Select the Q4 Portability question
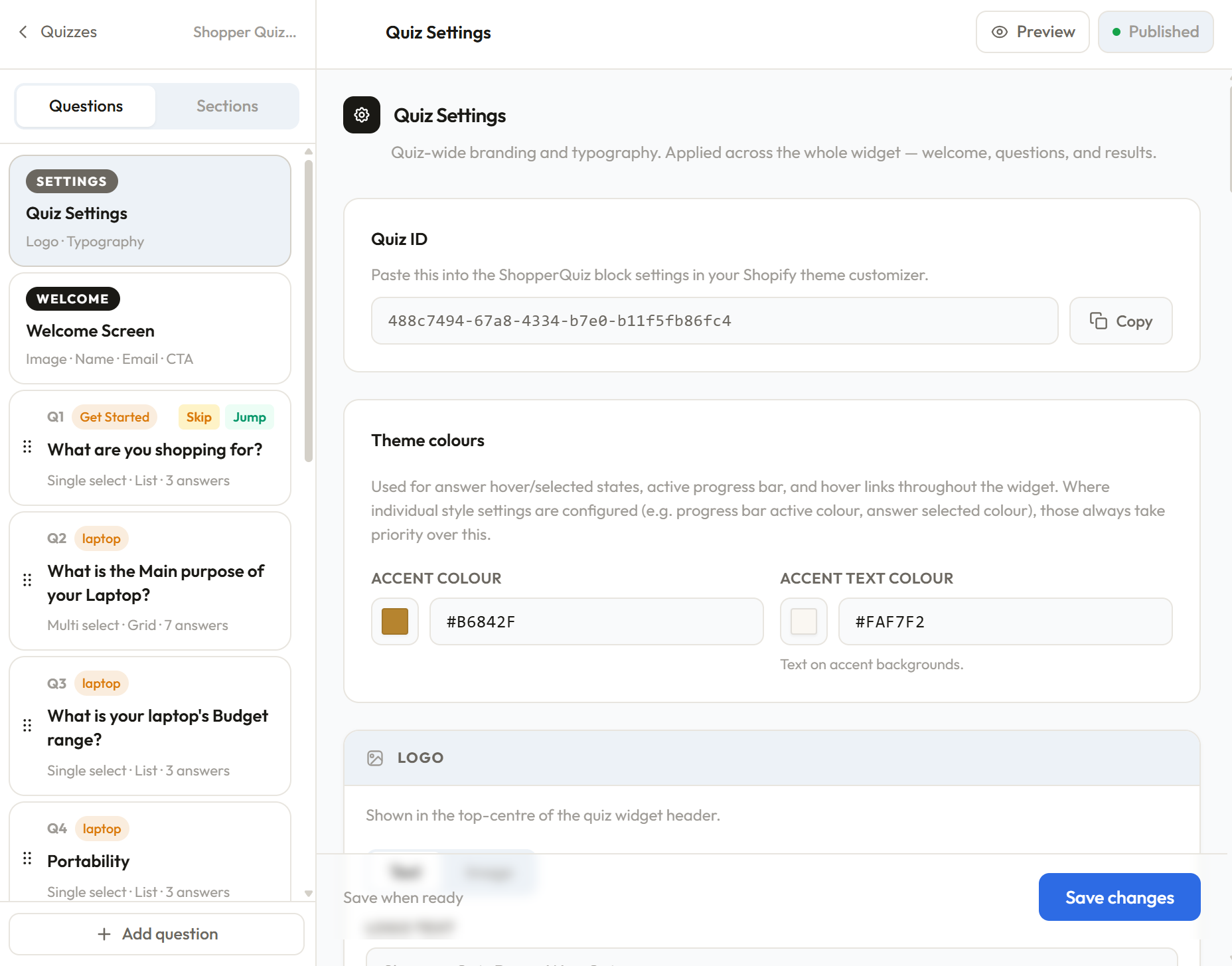 150,852
